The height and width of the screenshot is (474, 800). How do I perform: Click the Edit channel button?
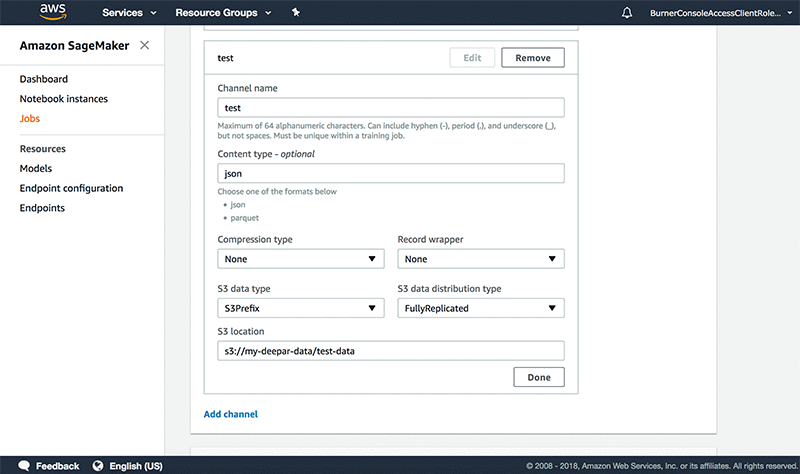472,58
